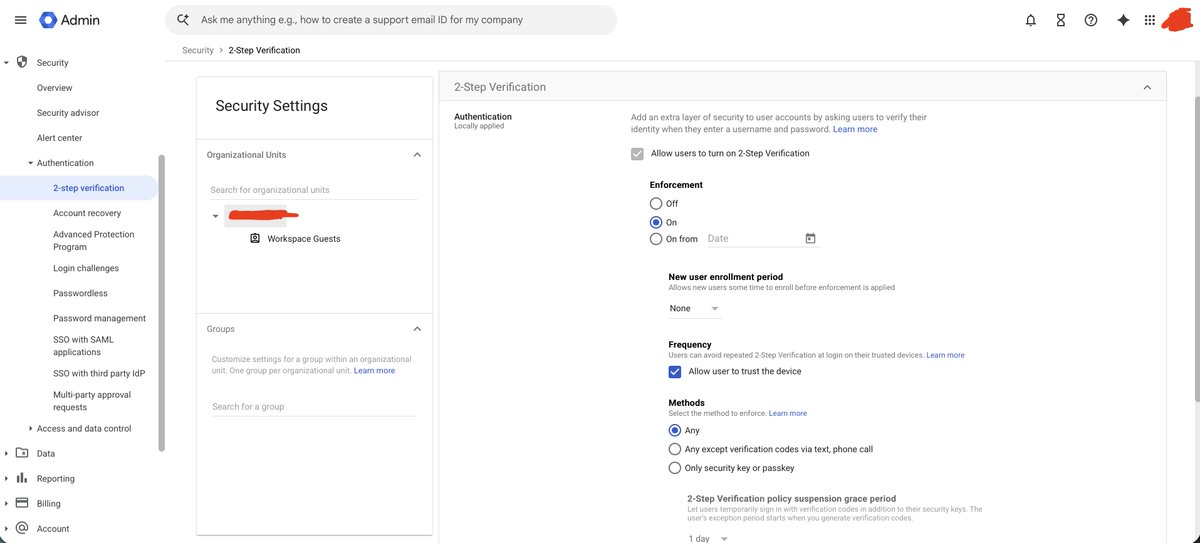Viewport: 1200px width, 543px height.
Task: Click the sidebar vertical scrollbar
Action: [161, 303]
